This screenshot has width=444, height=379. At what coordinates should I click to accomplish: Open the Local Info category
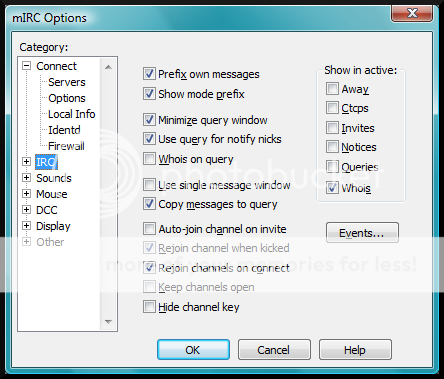coord(72,114)
